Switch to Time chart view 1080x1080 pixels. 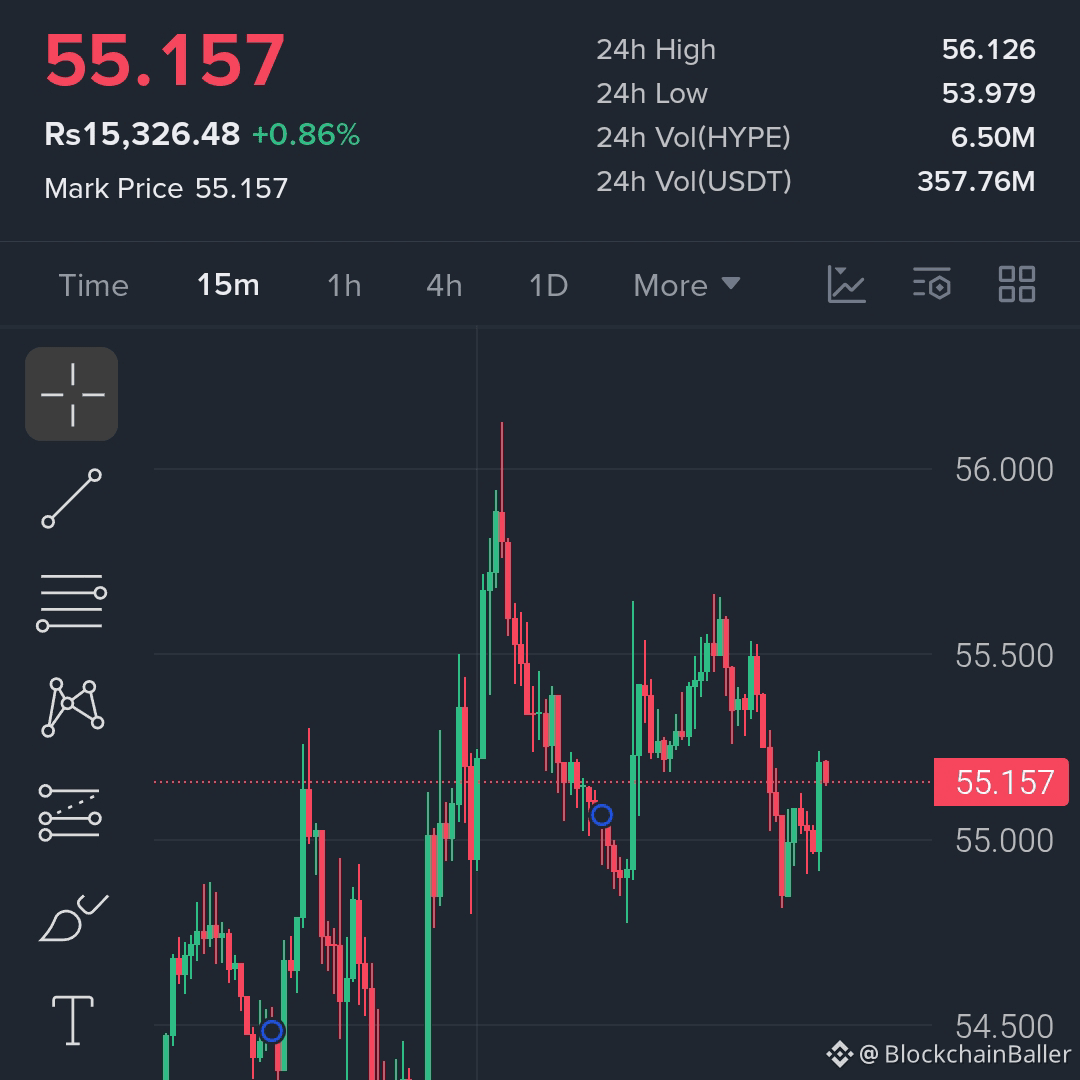click(94, 285)
